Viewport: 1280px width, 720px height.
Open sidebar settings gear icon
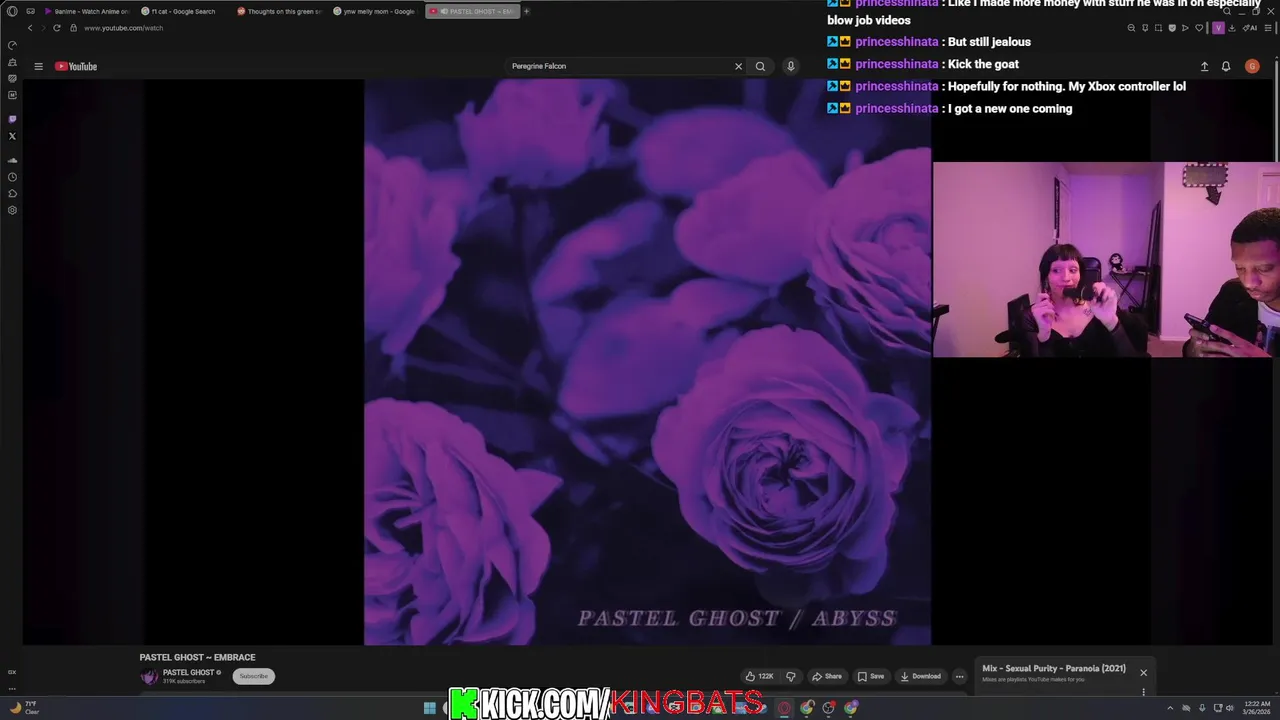coord(12,210)
